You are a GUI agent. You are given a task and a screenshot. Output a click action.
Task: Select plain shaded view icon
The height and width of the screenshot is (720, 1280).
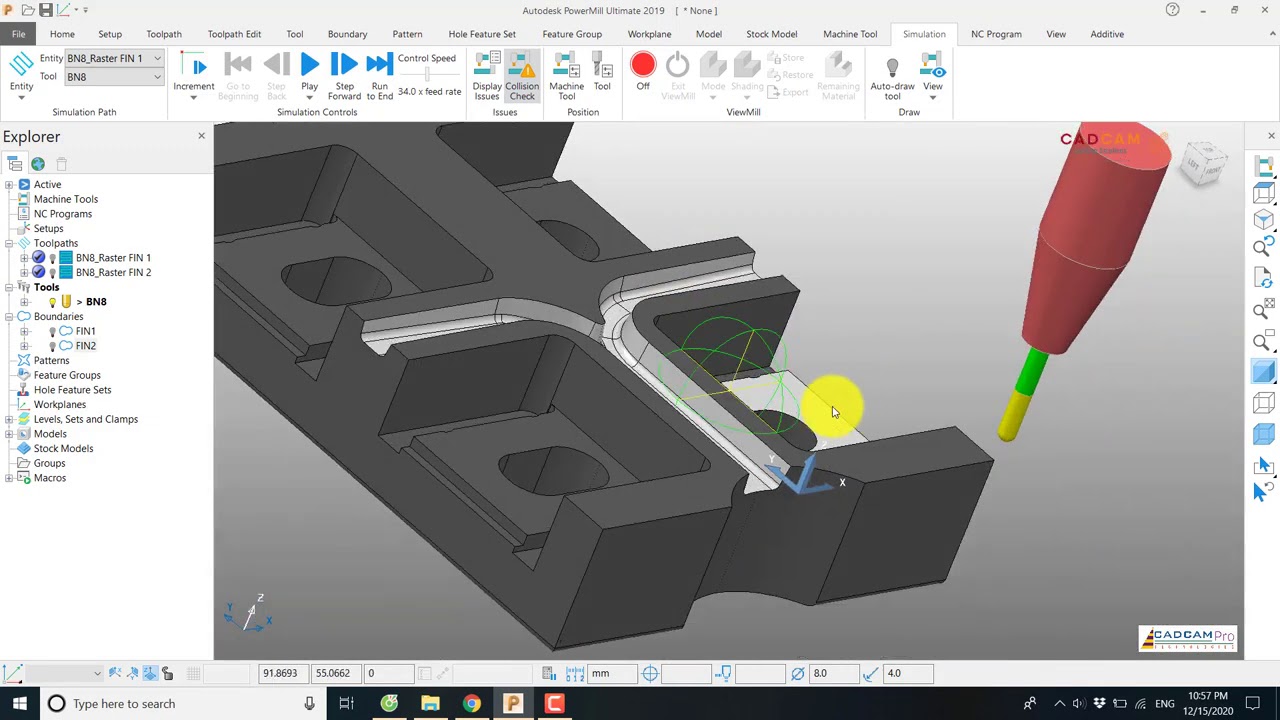1264,372
